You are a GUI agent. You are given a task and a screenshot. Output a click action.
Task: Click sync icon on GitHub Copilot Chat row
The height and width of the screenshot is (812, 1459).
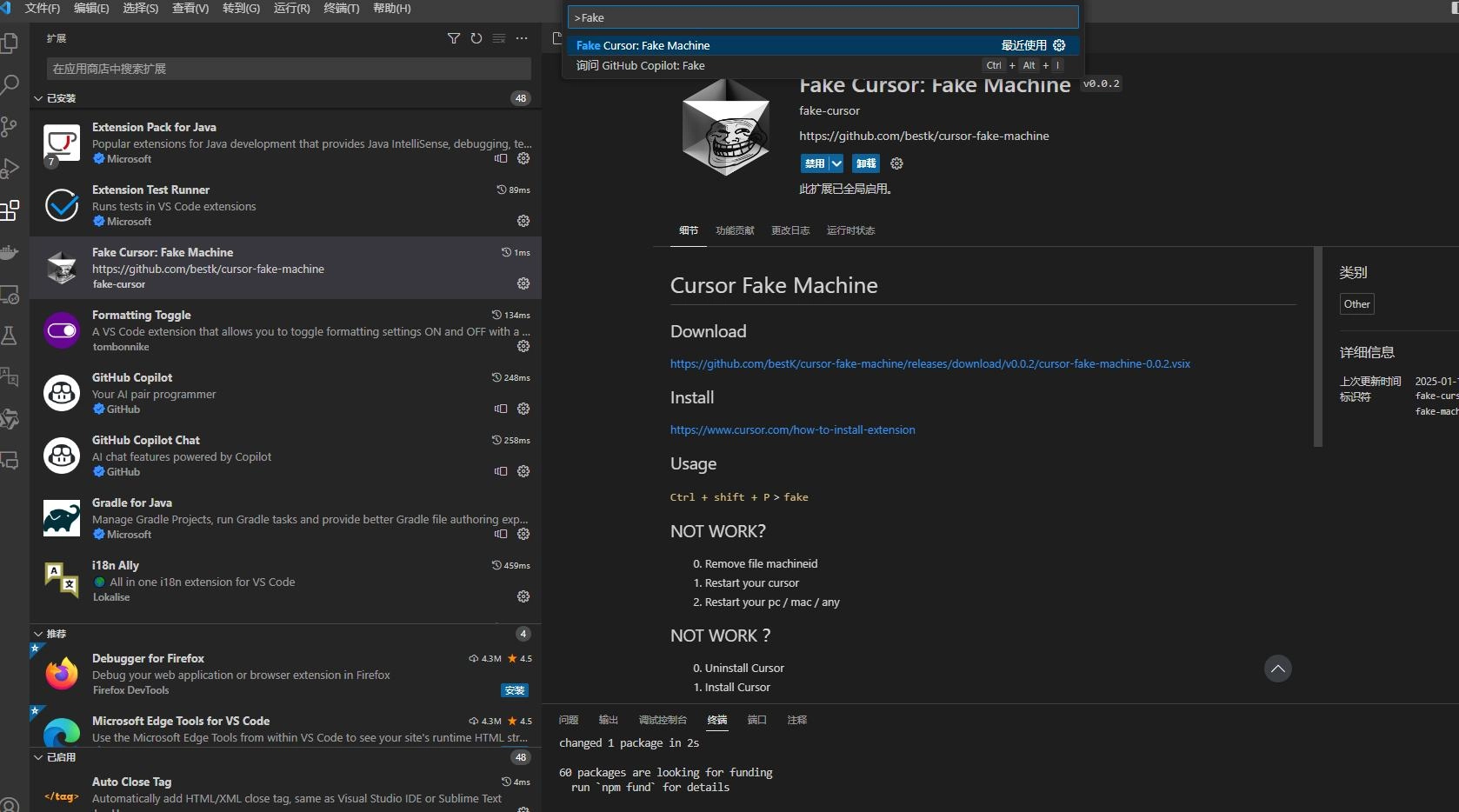tap(501, 471)
